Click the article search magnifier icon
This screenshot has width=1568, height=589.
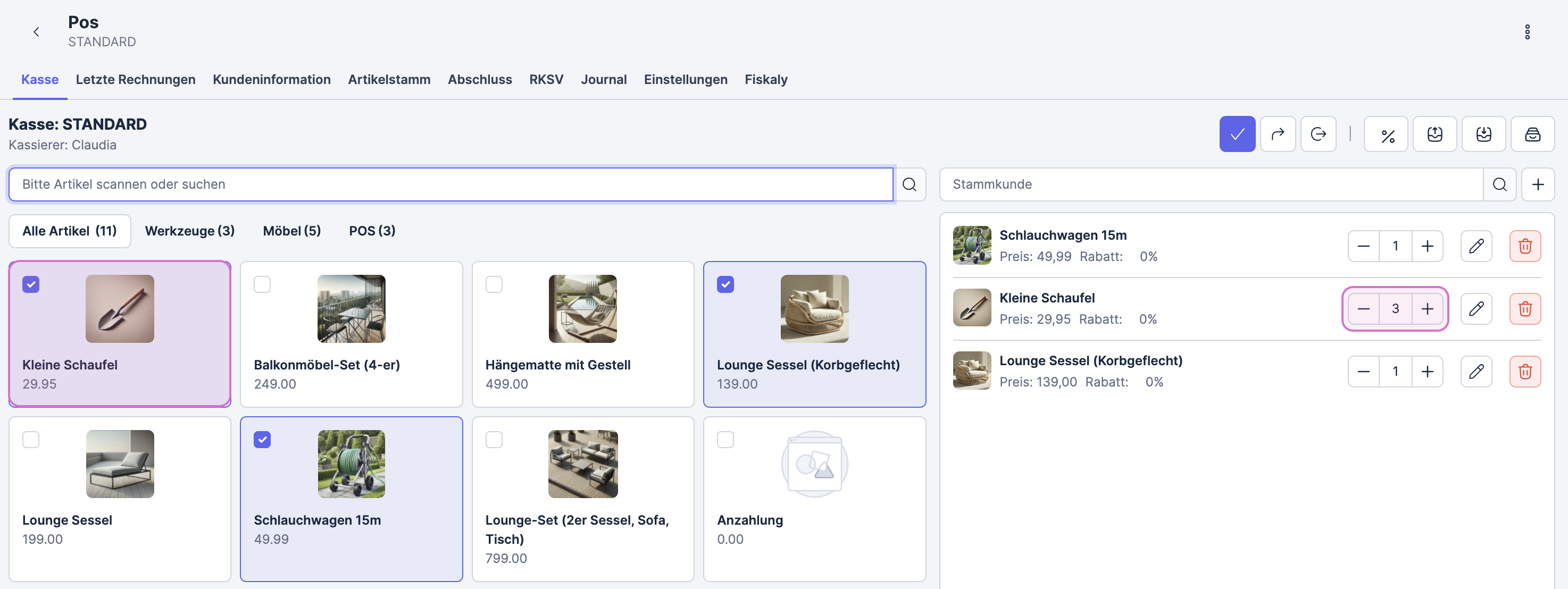click(909, 184)
